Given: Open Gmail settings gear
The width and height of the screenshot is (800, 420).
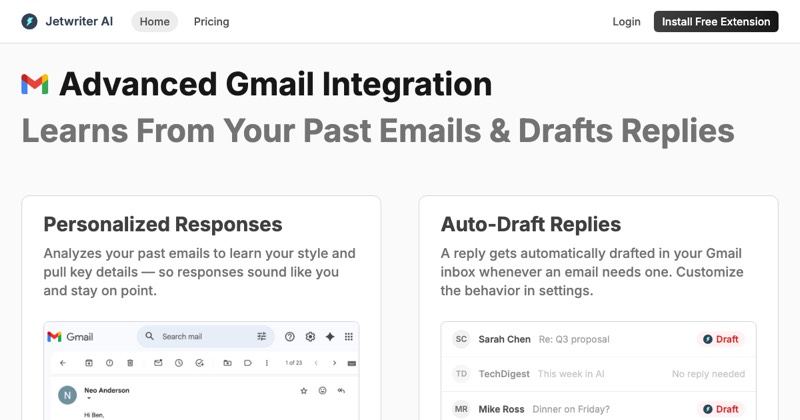Looking at the screenshot, I should [x=310, y=336].
